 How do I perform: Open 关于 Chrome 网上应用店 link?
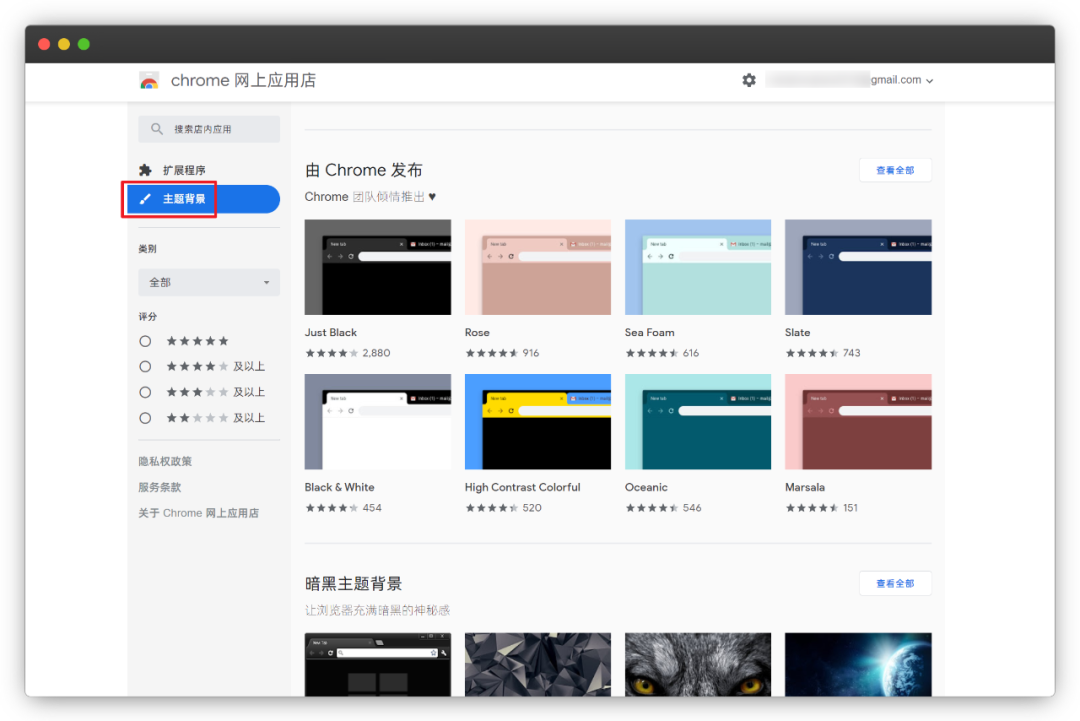(198, 513)
